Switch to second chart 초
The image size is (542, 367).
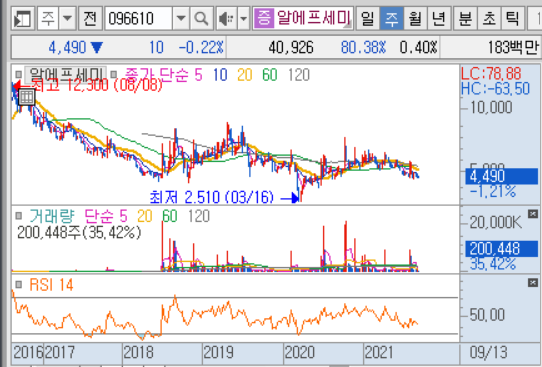[489, 18]
